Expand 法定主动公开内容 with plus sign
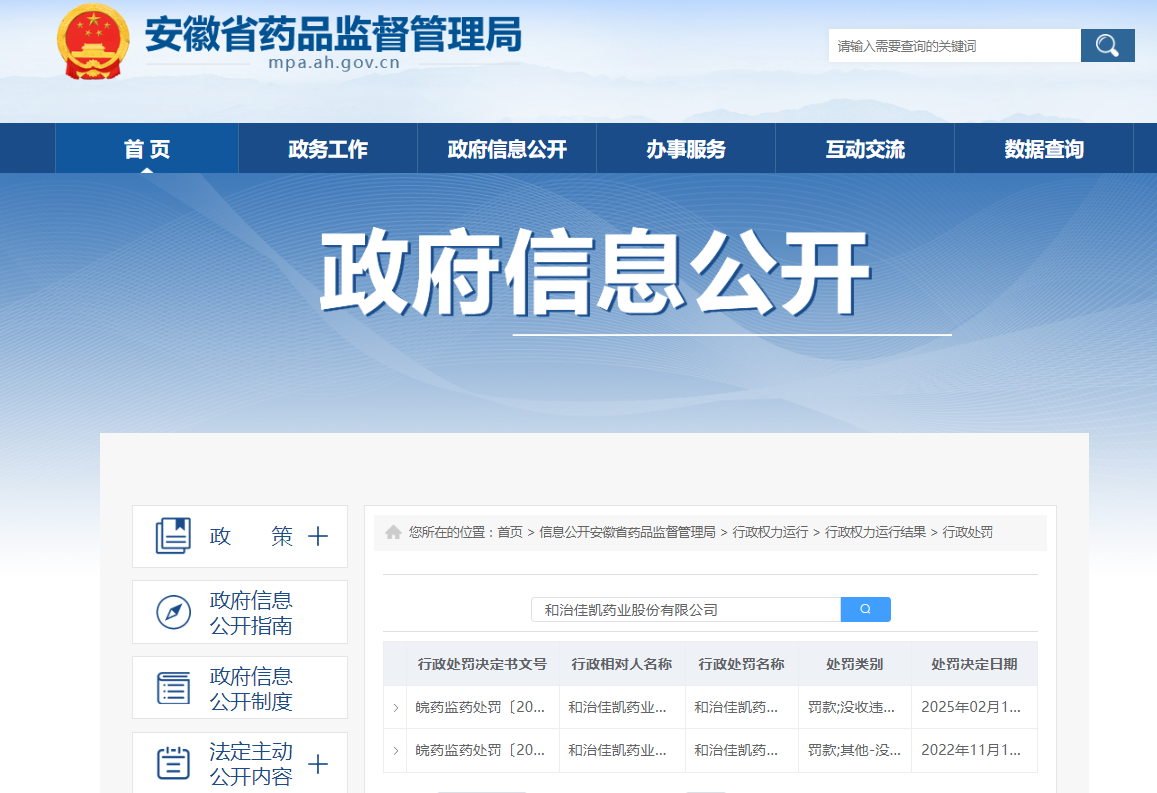 tap(318, 764)
